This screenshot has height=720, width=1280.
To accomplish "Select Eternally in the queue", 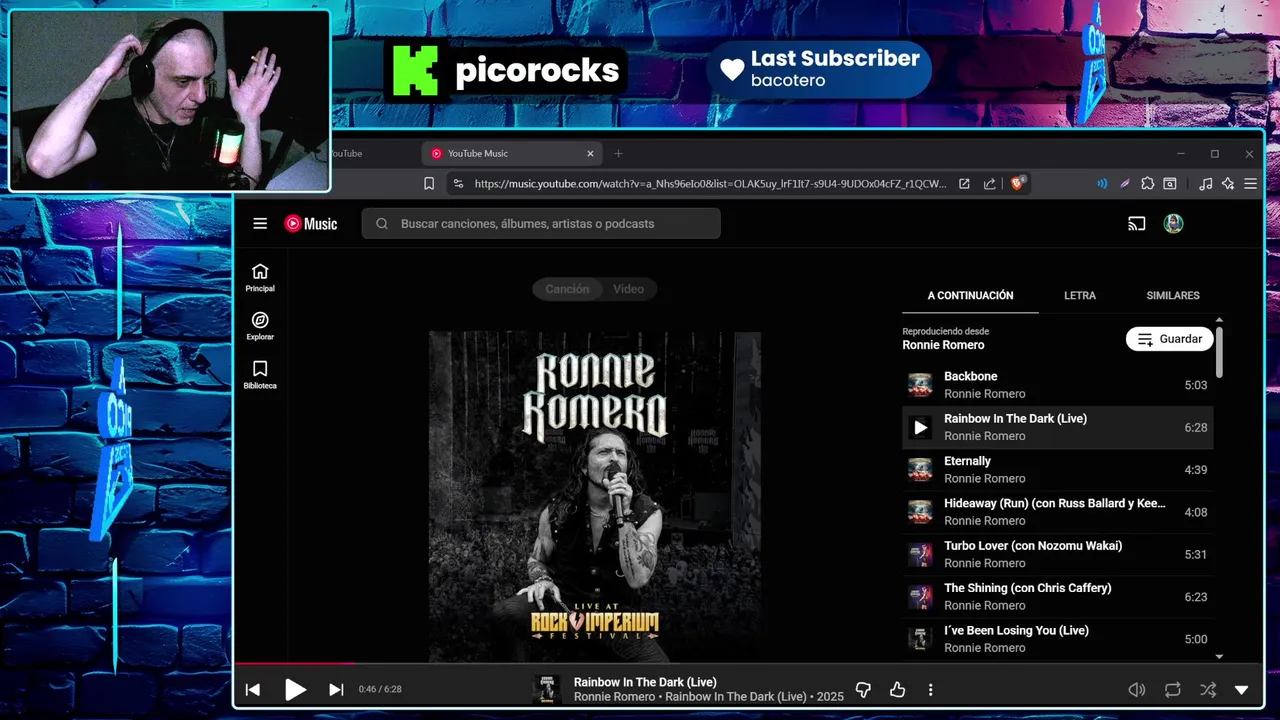I will pyautogui.click(x=1058, y=470).
